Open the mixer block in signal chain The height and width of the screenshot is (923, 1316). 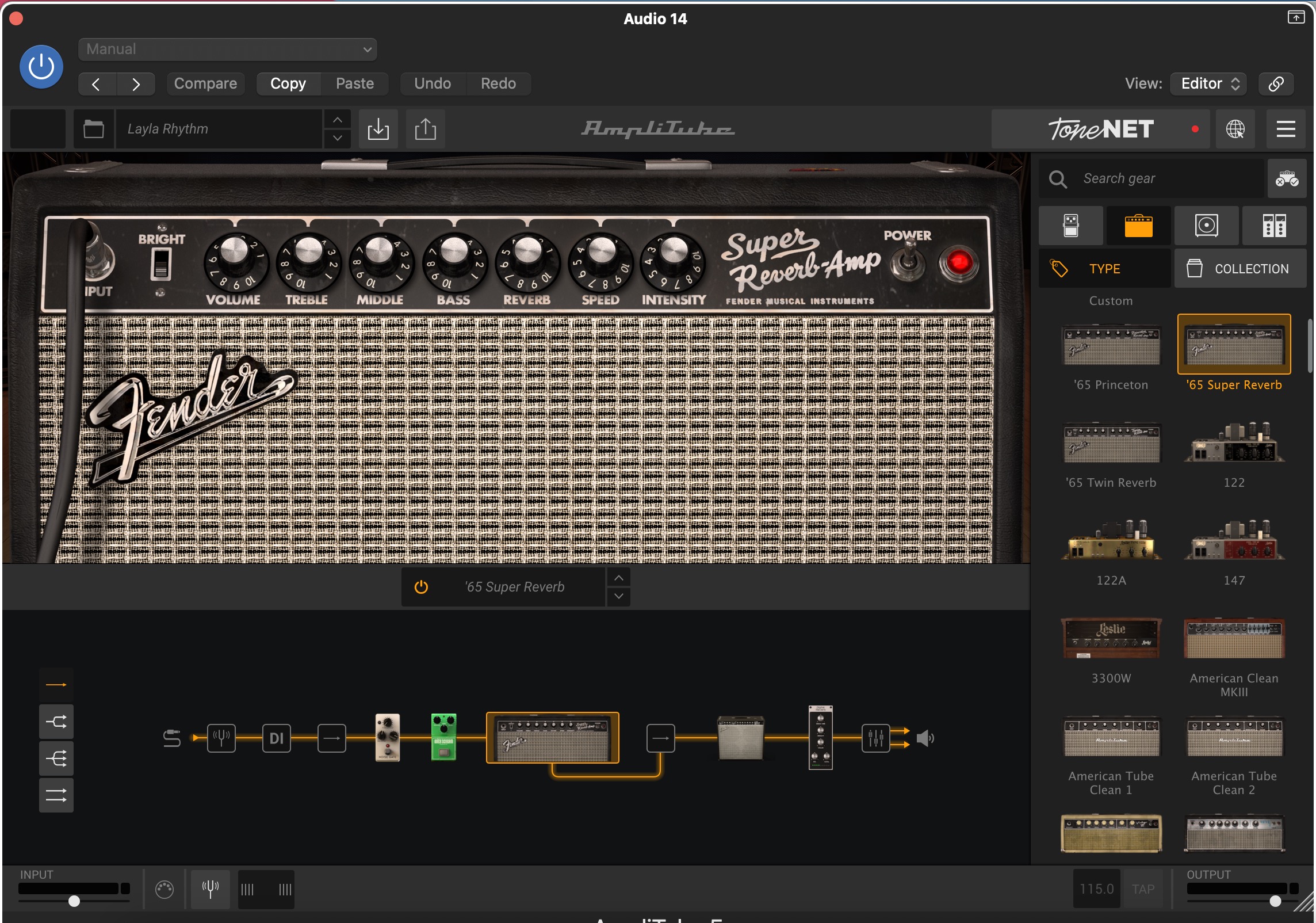(x=875, y=738)
